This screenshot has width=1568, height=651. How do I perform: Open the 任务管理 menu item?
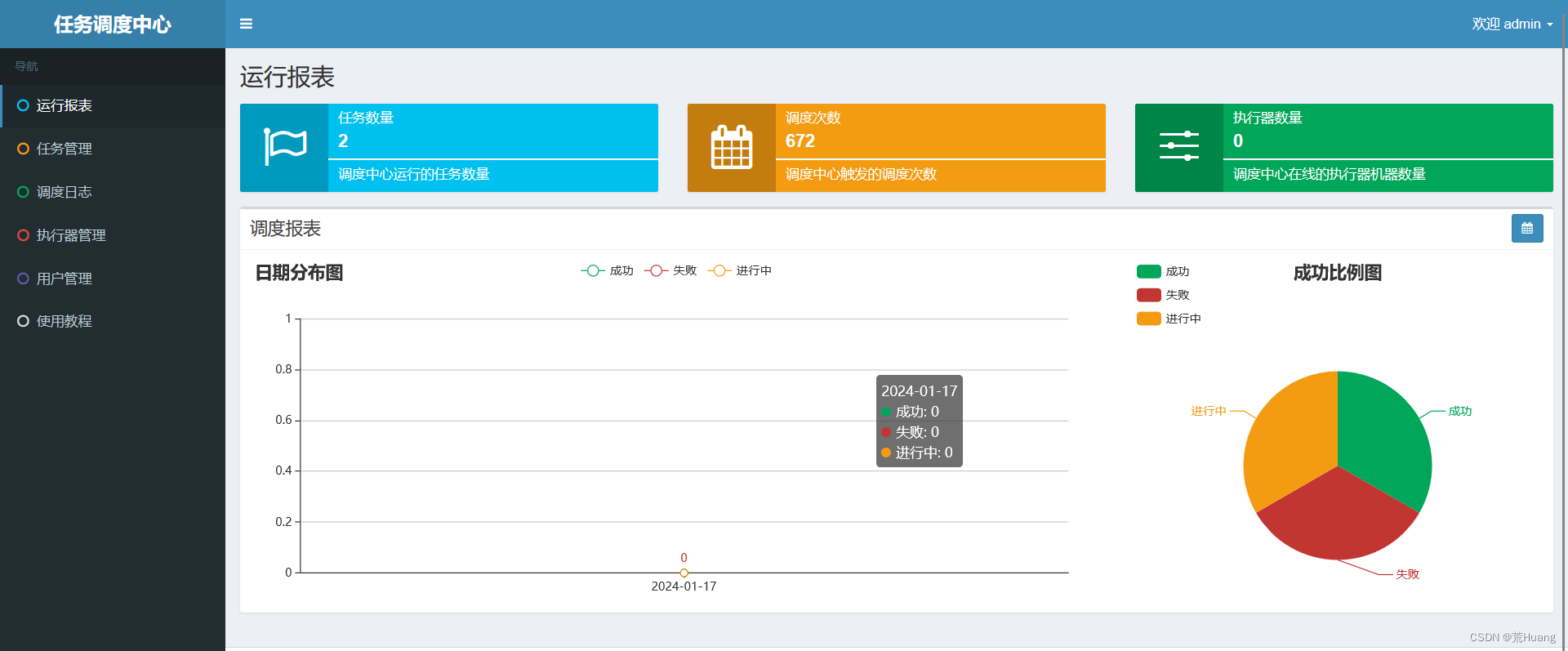(x=113, y=149)
